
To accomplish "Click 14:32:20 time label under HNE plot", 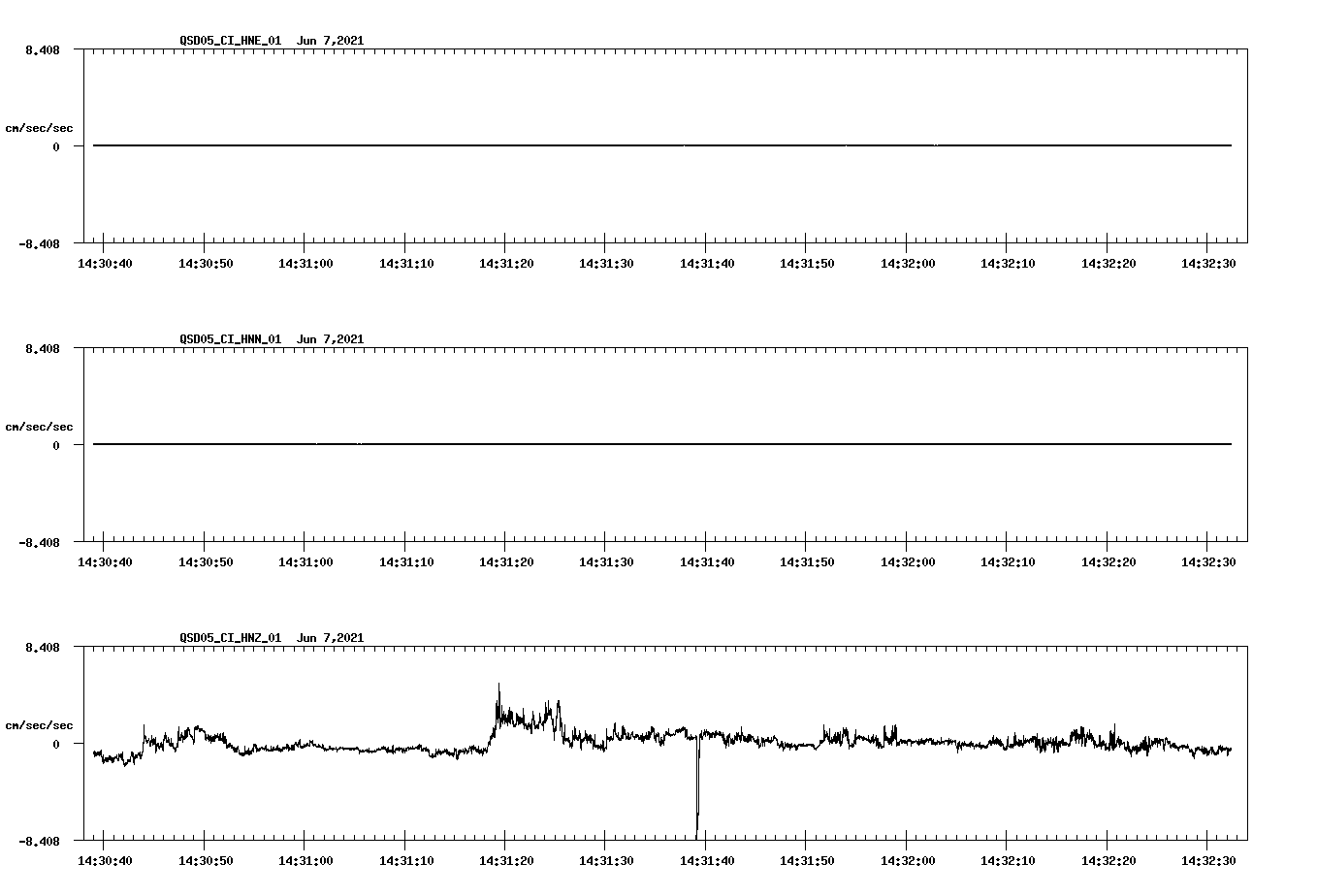I will click(1108, 263).
